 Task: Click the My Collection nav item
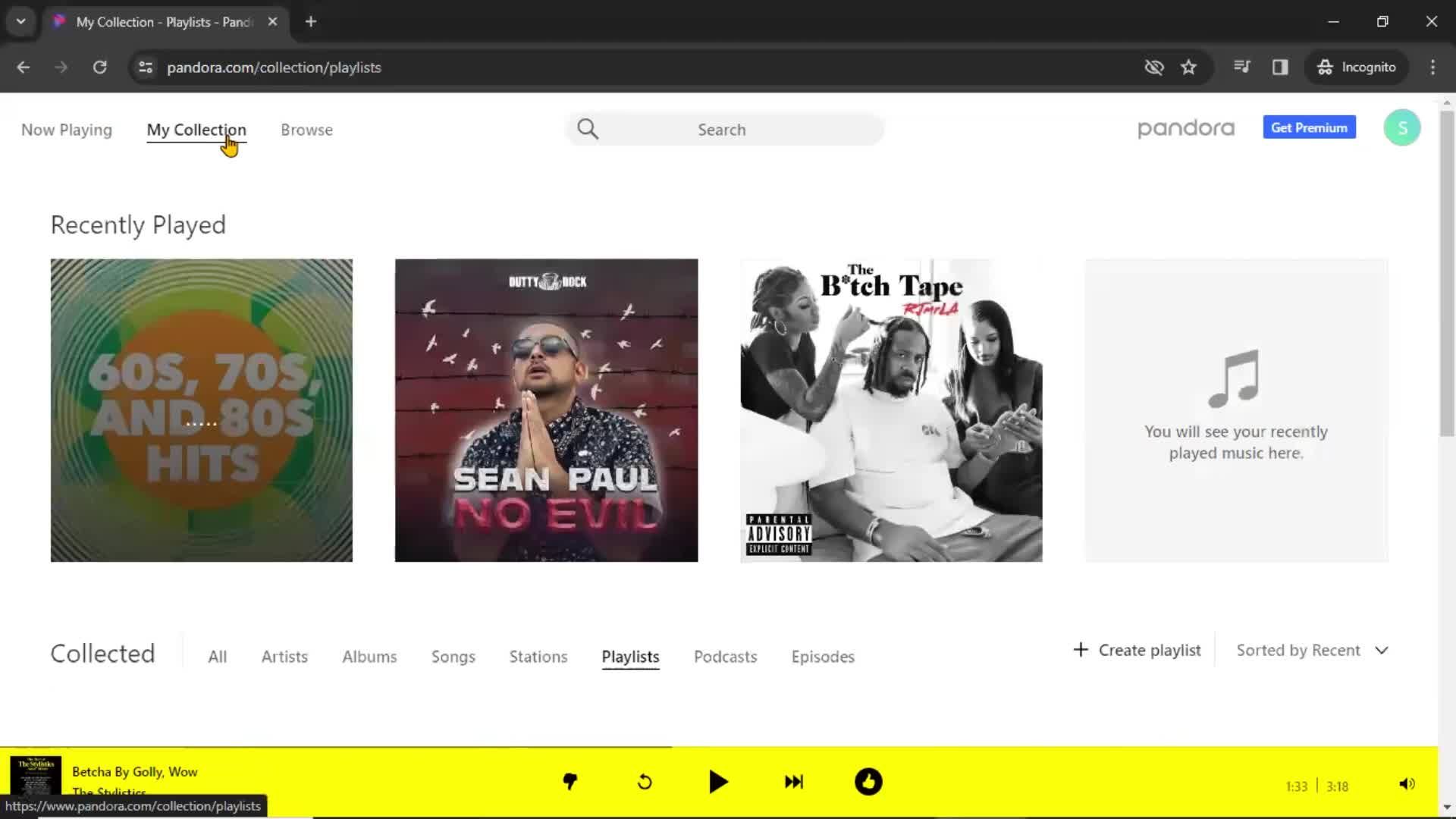point(196,129)
